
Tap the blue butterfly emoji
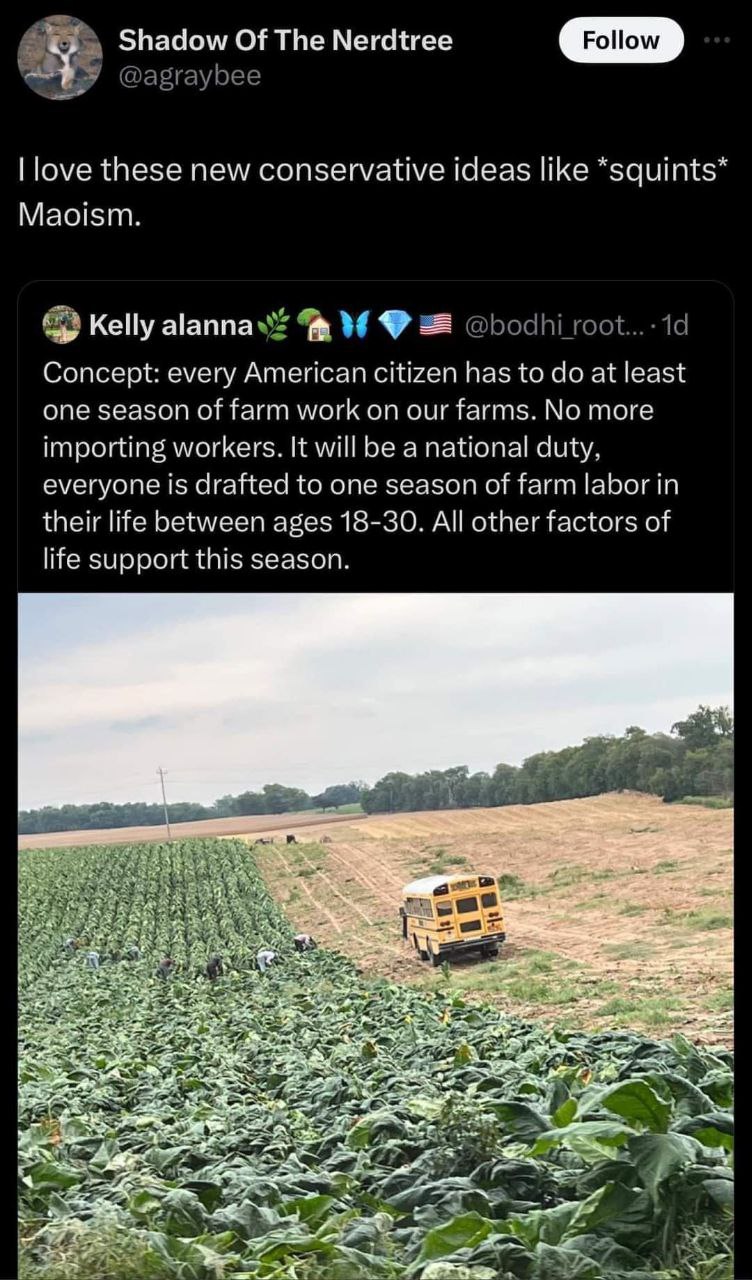pos(353,325)
